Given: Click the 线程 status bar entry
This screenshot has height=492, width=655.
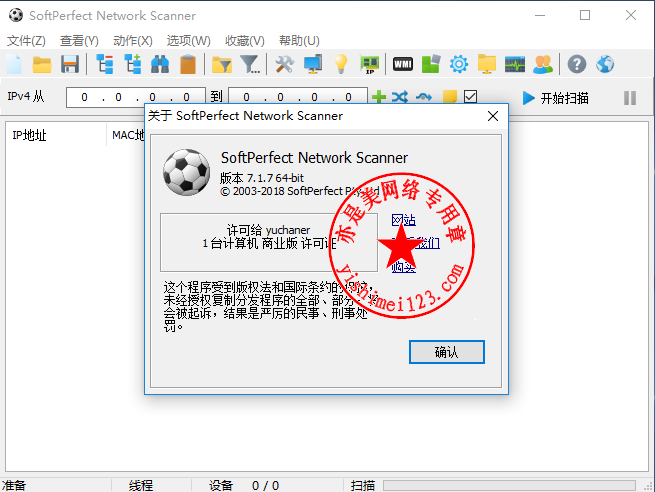Looking at the screenshot, I should pyautogui.click(x=141, y=485).
